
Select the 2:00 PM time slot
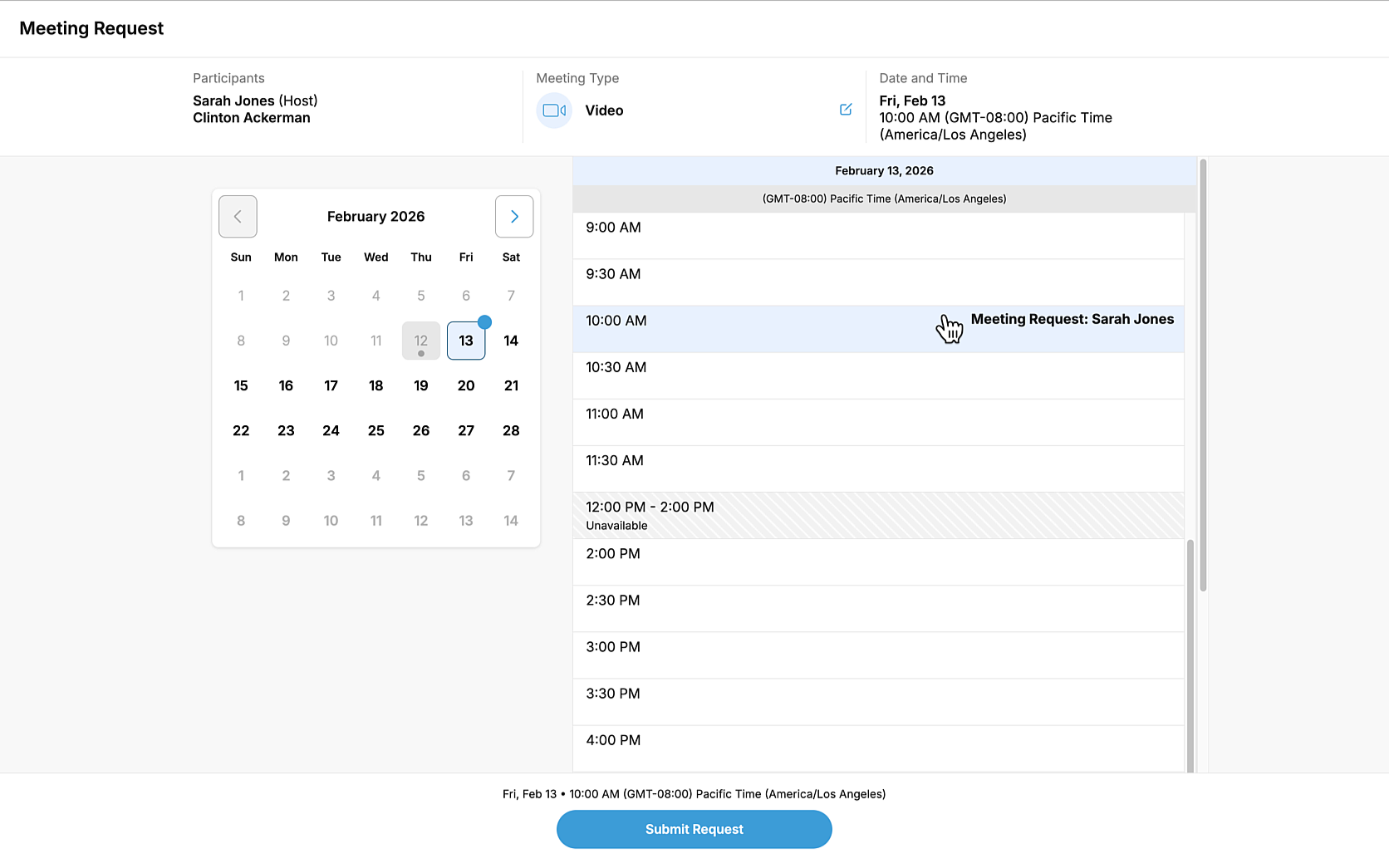point(878,562)
